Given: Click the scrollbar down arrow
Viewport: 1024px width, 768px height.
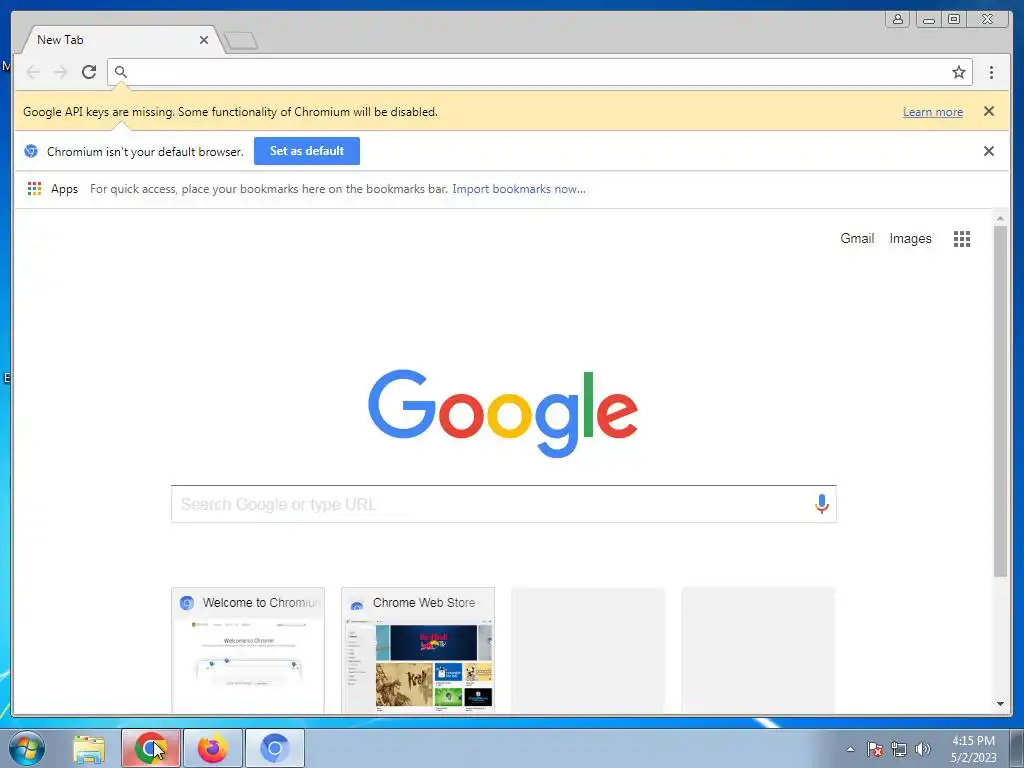Looking at the screenshot, I should [1000, 703].
